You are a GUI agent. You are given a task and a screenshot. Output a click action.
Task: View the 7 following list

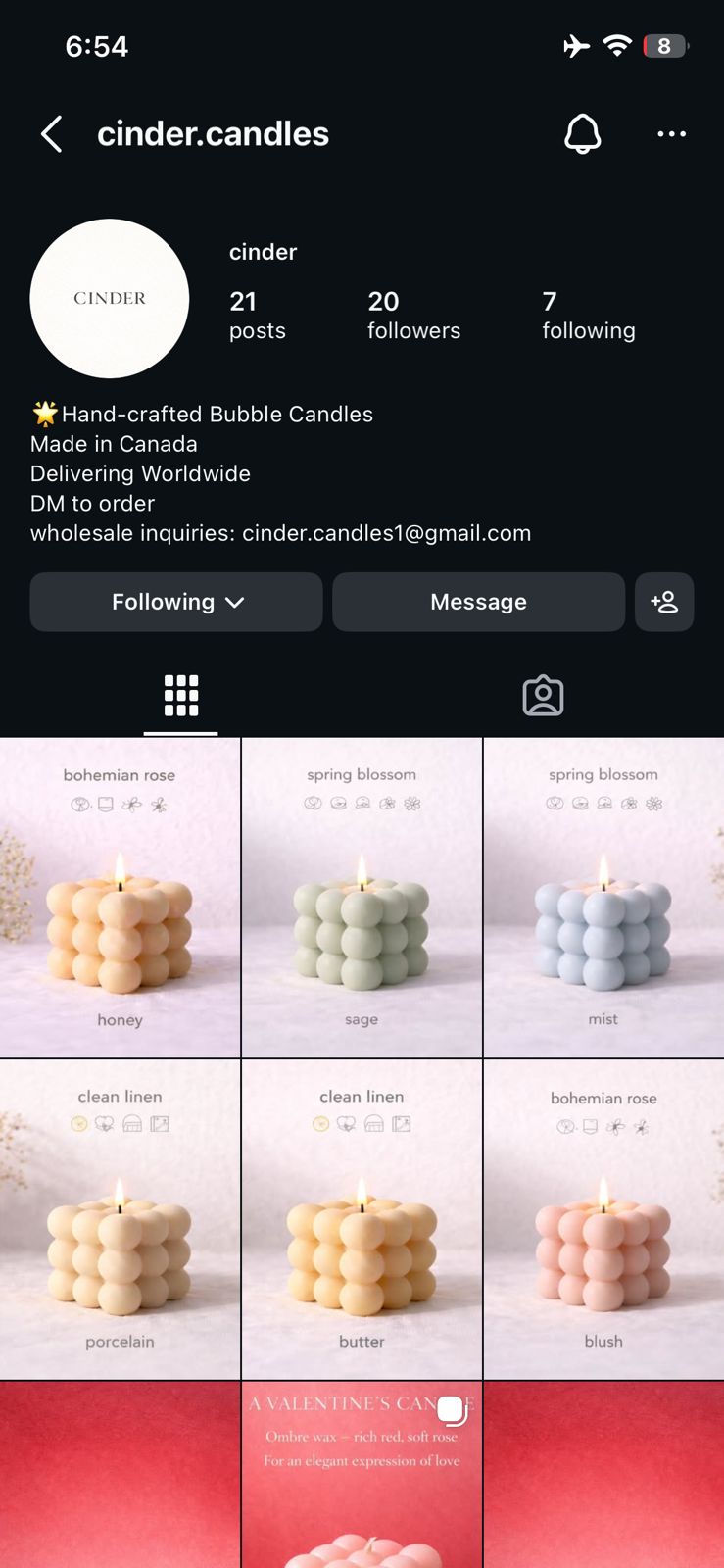click(x=589, y=315)
